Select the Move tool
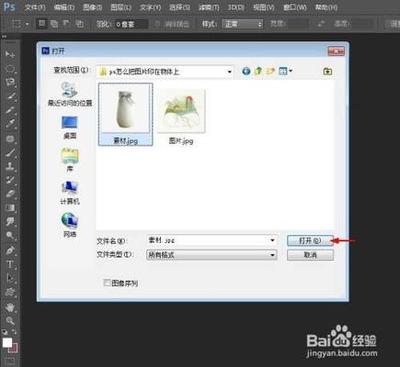400x367 pixels. 10,54
